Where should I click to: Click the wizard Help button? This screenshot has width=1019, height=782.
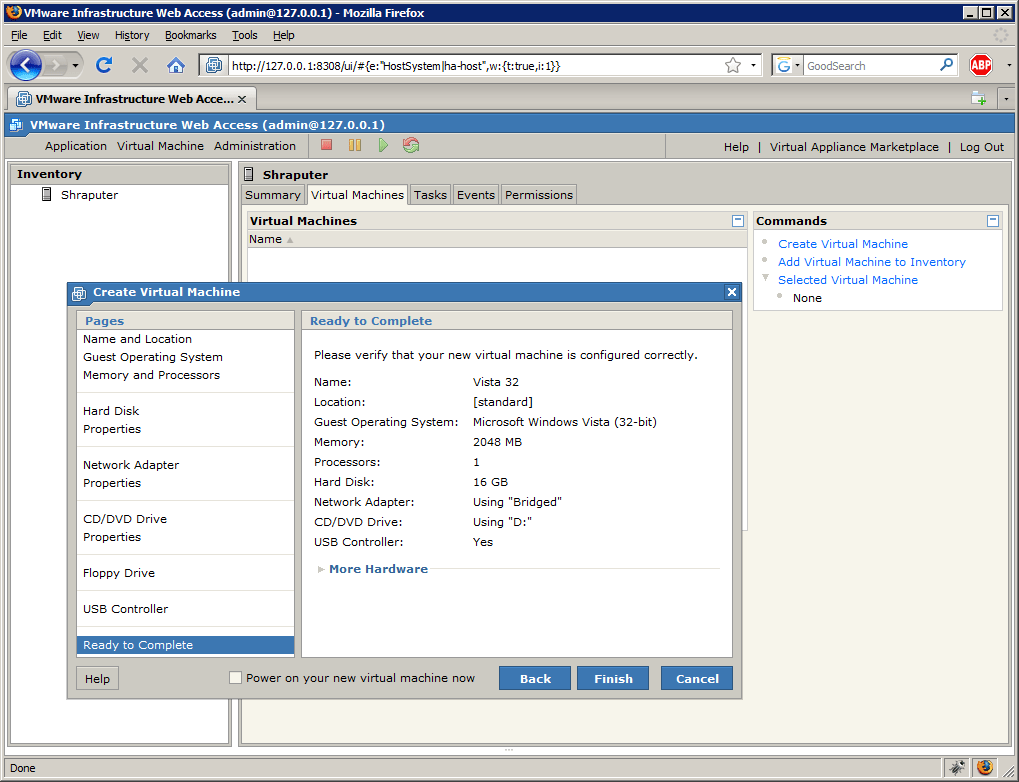97,679
